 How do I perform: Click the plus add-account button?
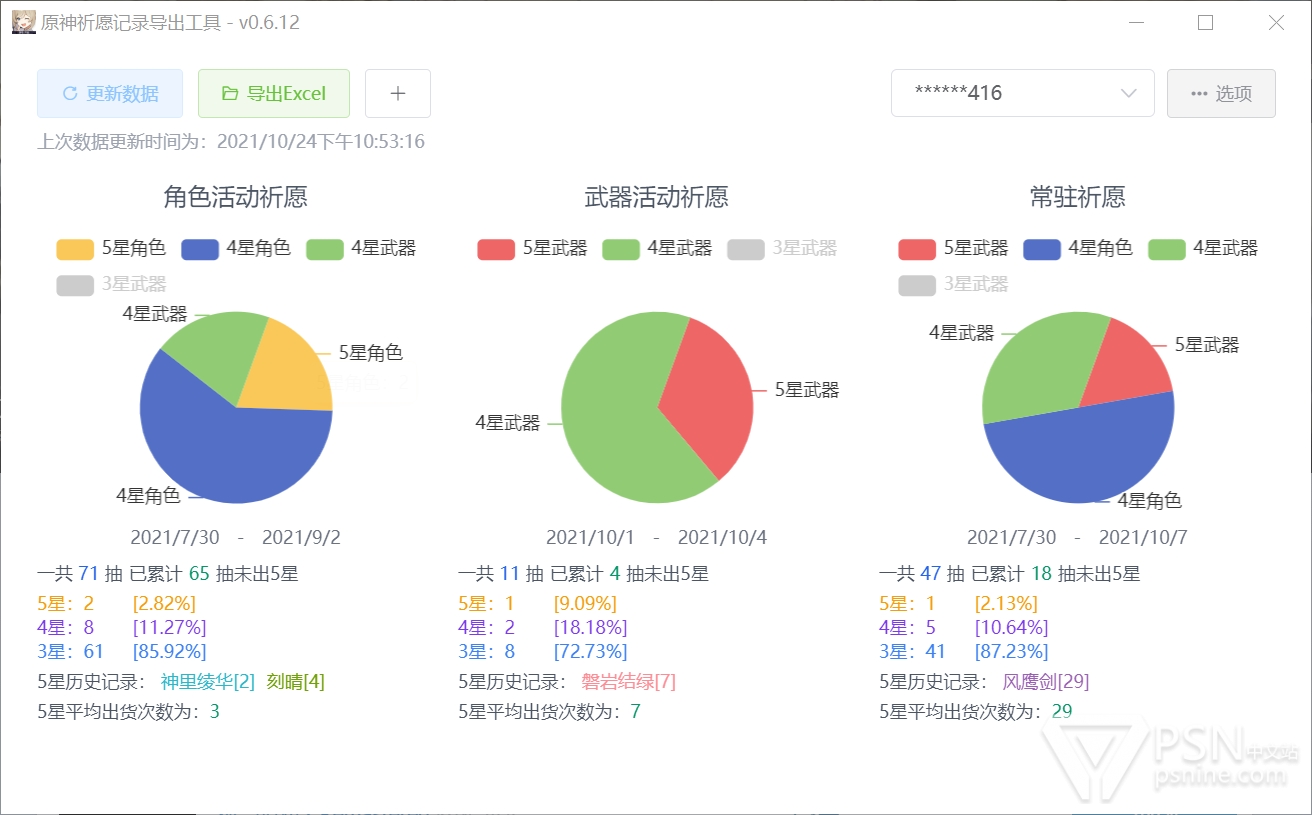pos(398,93)
